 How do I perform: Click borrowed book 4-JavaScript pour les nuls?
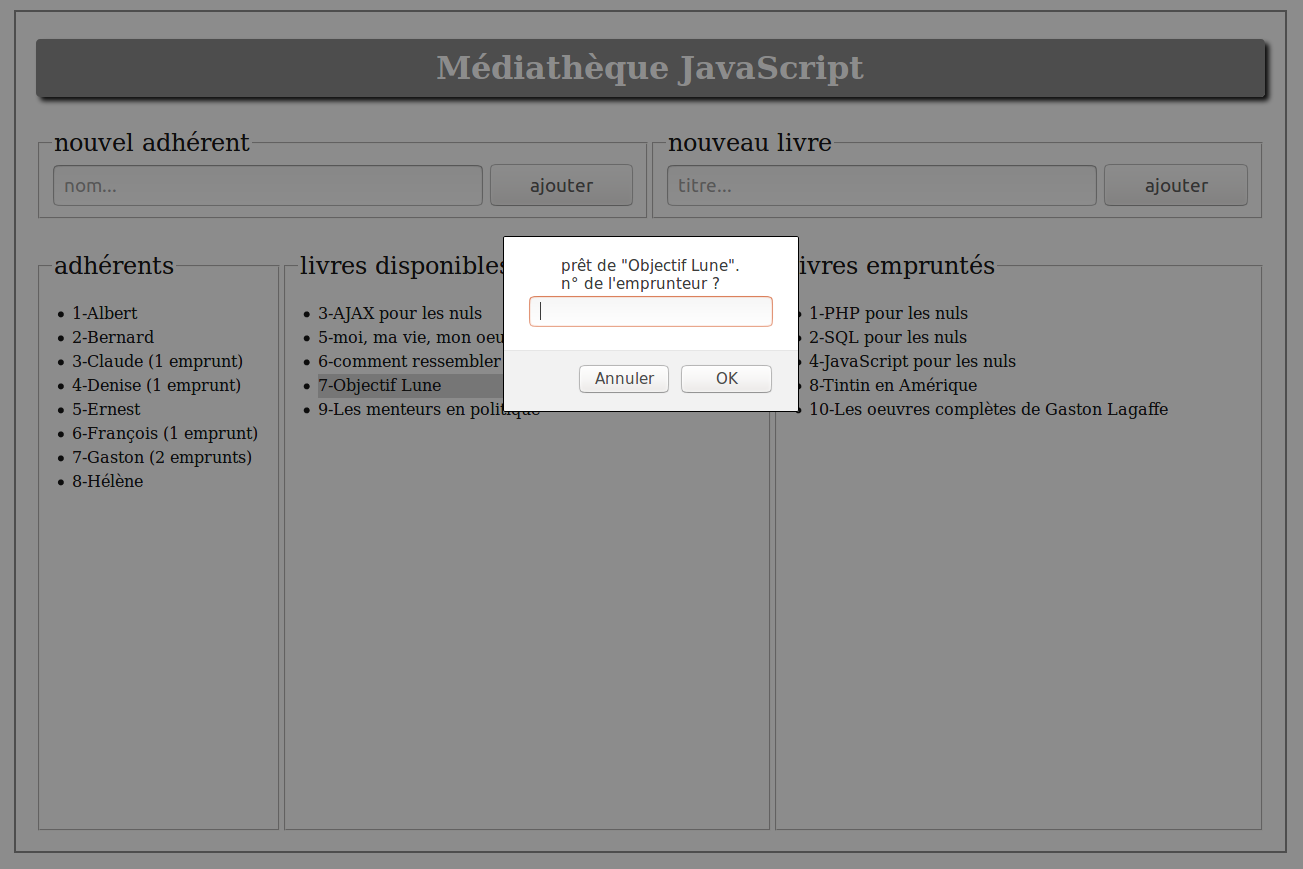pos(913,361)
